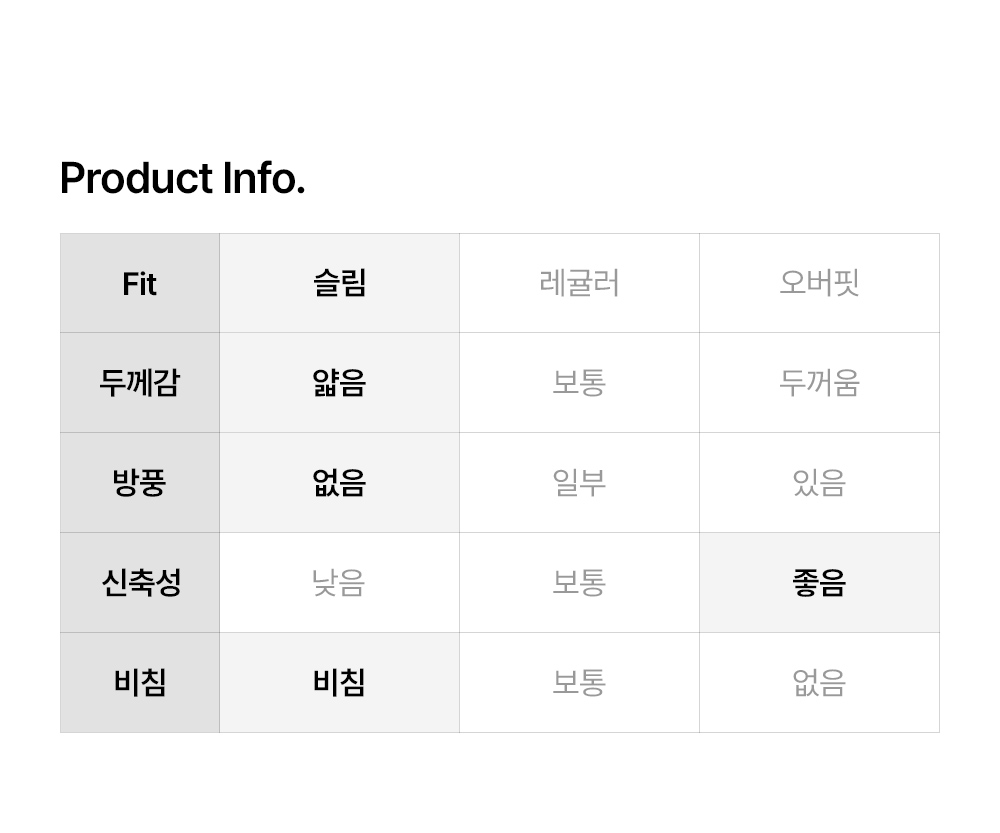Screen dimensions: 1000x833
Task: Pick 두꺼움 thickness option
Action: [819, 383]
